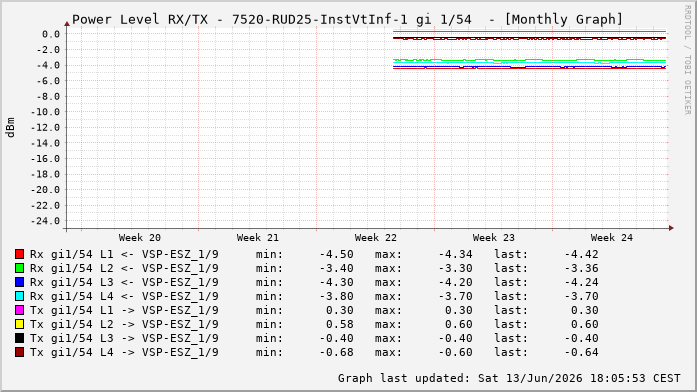Image resolution: width=697 pixels, height=392 pixels.
Task: Click the Week 21 axis label
Action: [x=258, y=238]
